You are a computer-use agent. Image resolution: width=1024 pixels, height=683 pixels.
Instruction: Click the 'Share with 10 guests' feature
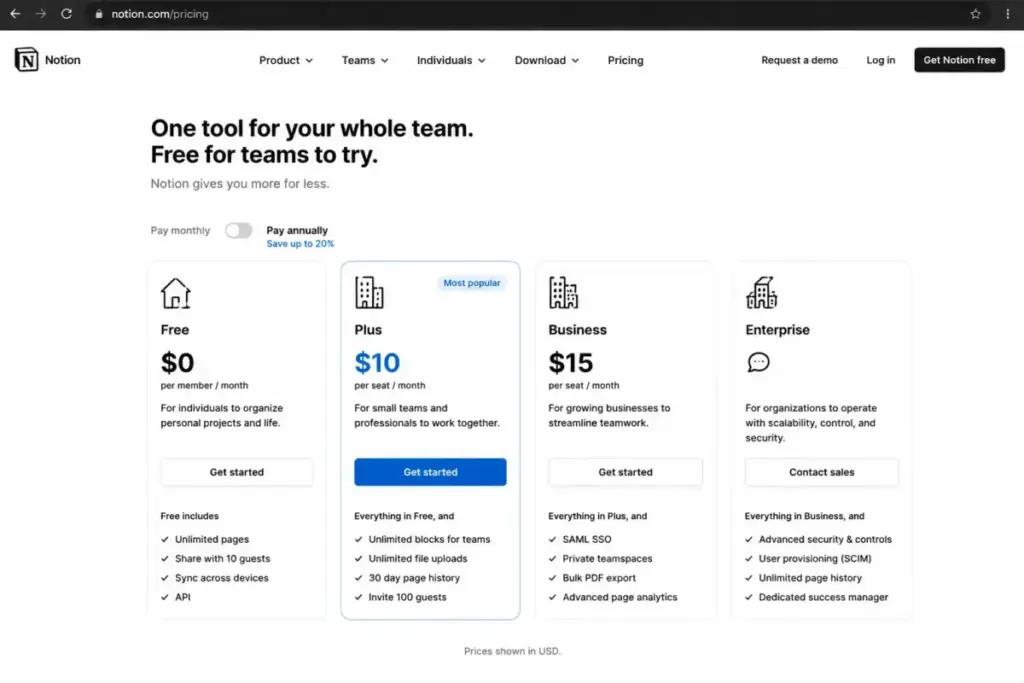[223, 558]
